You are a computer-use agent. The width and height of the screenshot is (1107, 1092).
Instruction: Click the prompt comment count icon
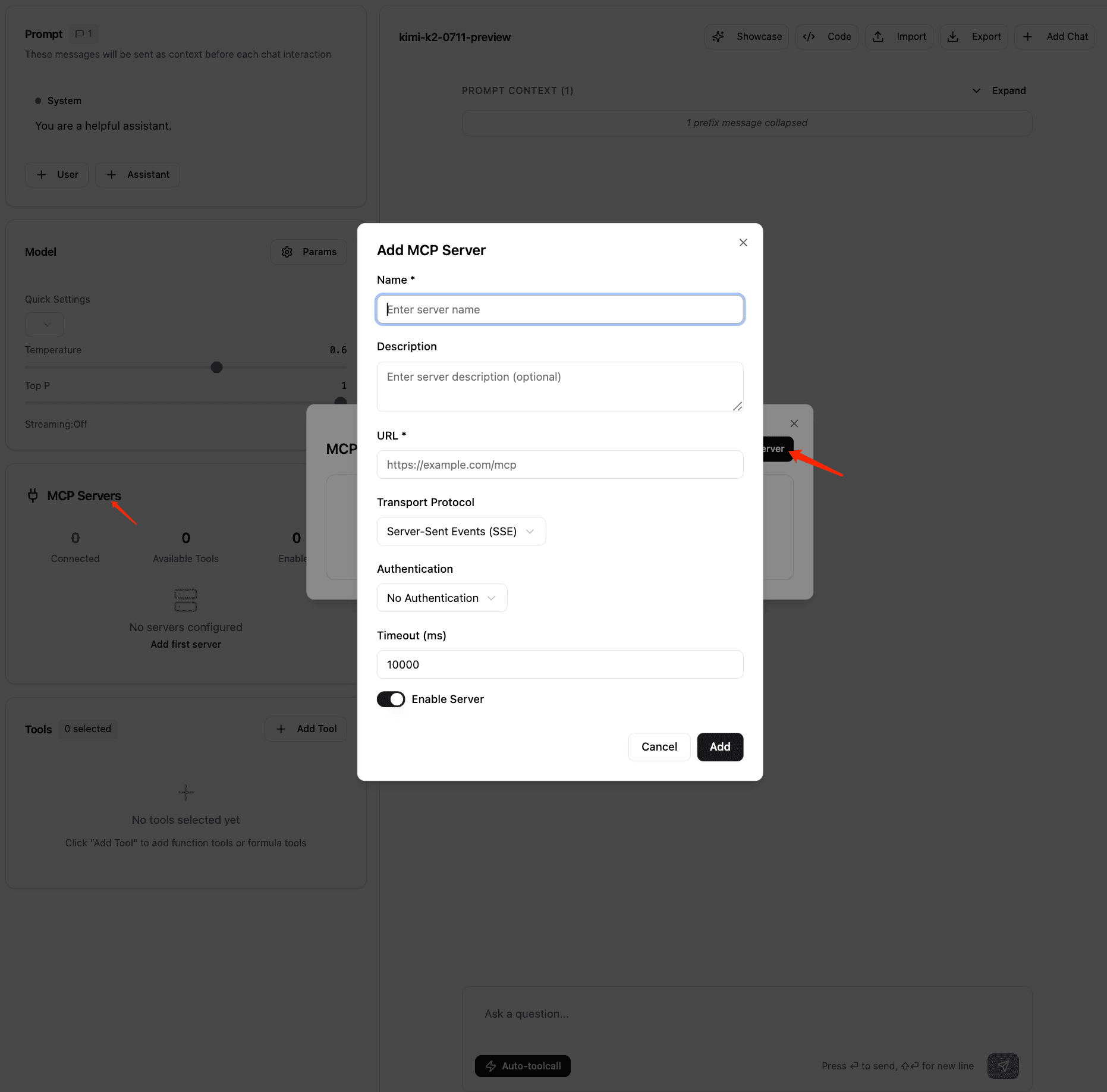click(x=80, y=34)
